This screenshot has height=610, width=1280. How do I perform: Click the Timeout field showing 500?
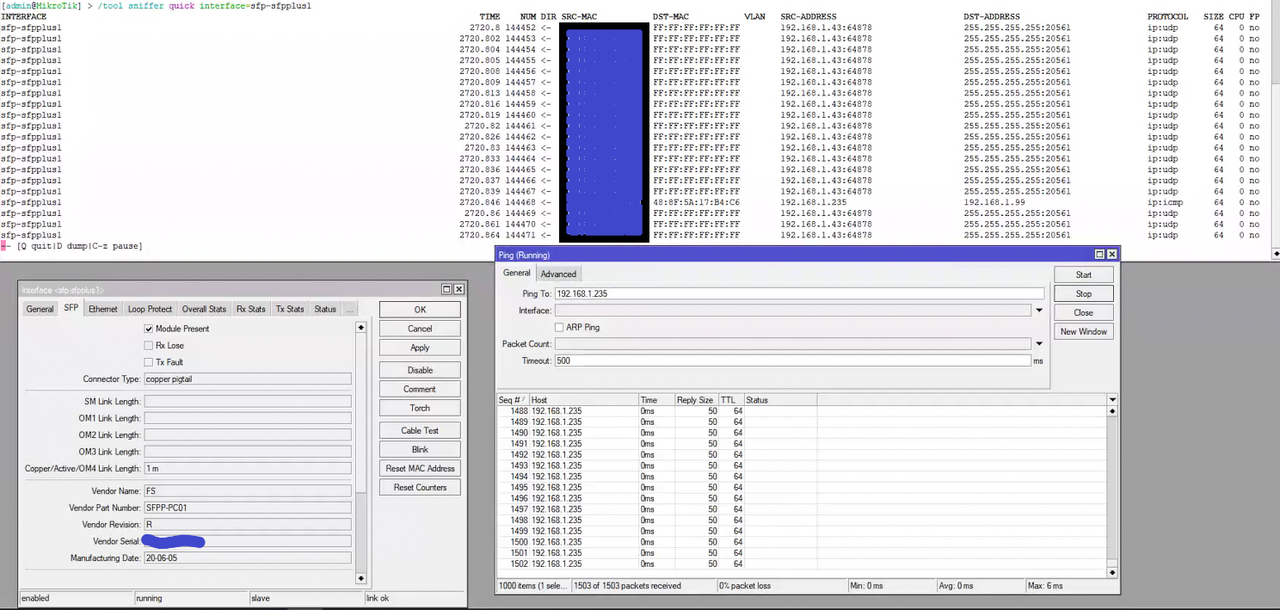tap(793, 361)
